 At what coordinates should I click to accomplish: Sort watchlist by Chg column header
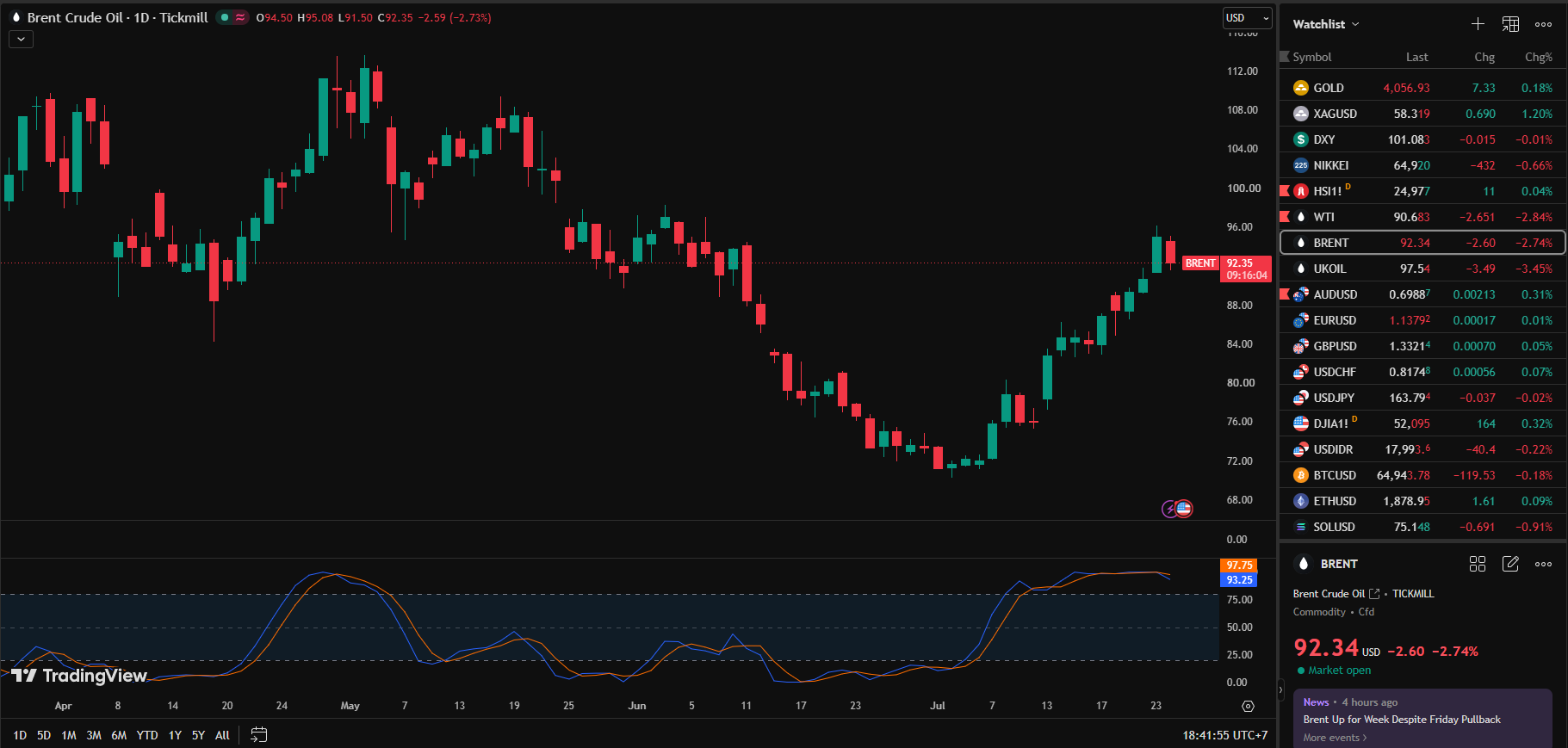pyautogui.click(x=1484, y=57)
